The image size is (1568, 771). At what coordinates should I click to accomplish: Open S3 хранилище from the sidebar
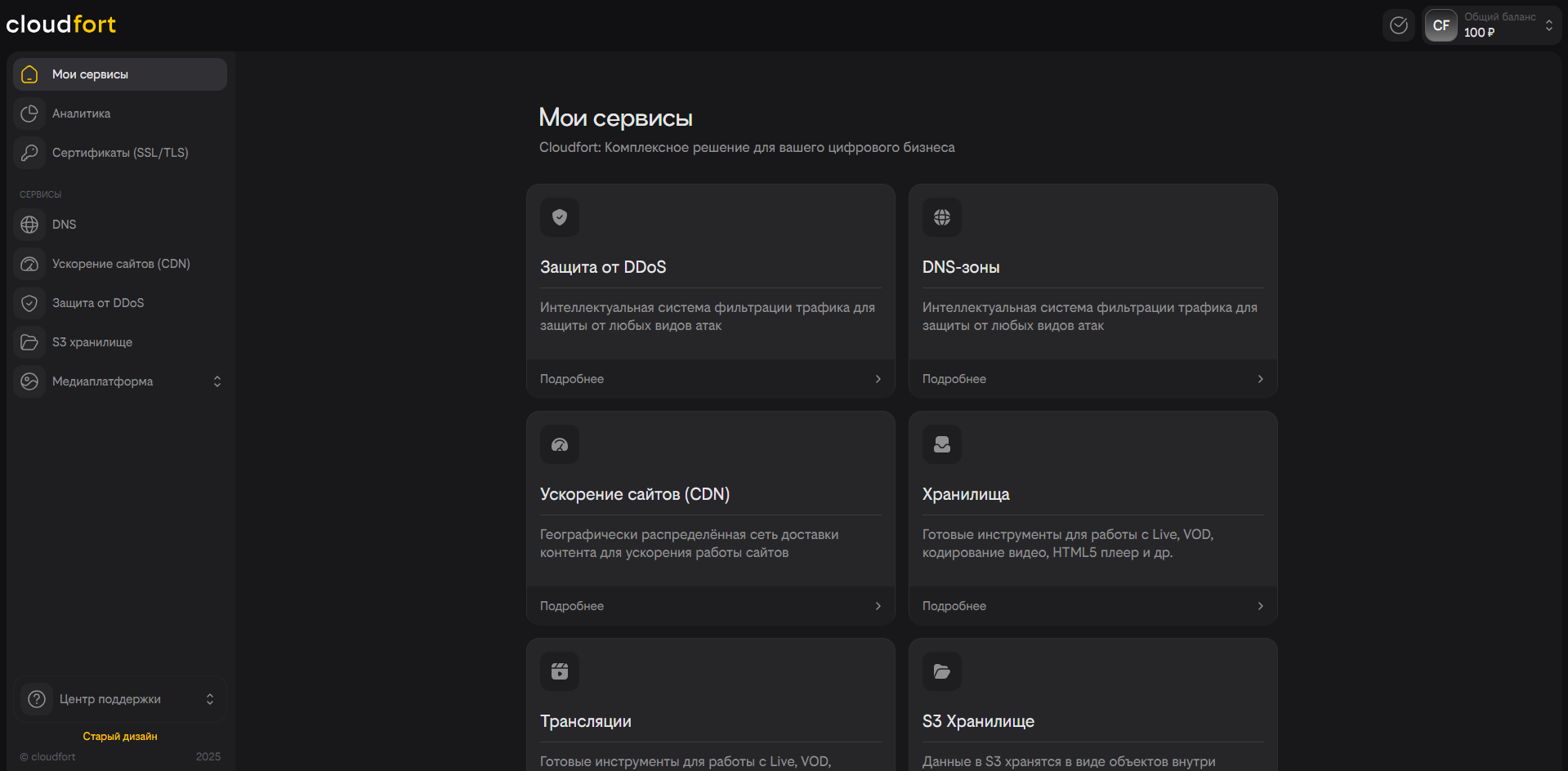(x=92, y=342)
